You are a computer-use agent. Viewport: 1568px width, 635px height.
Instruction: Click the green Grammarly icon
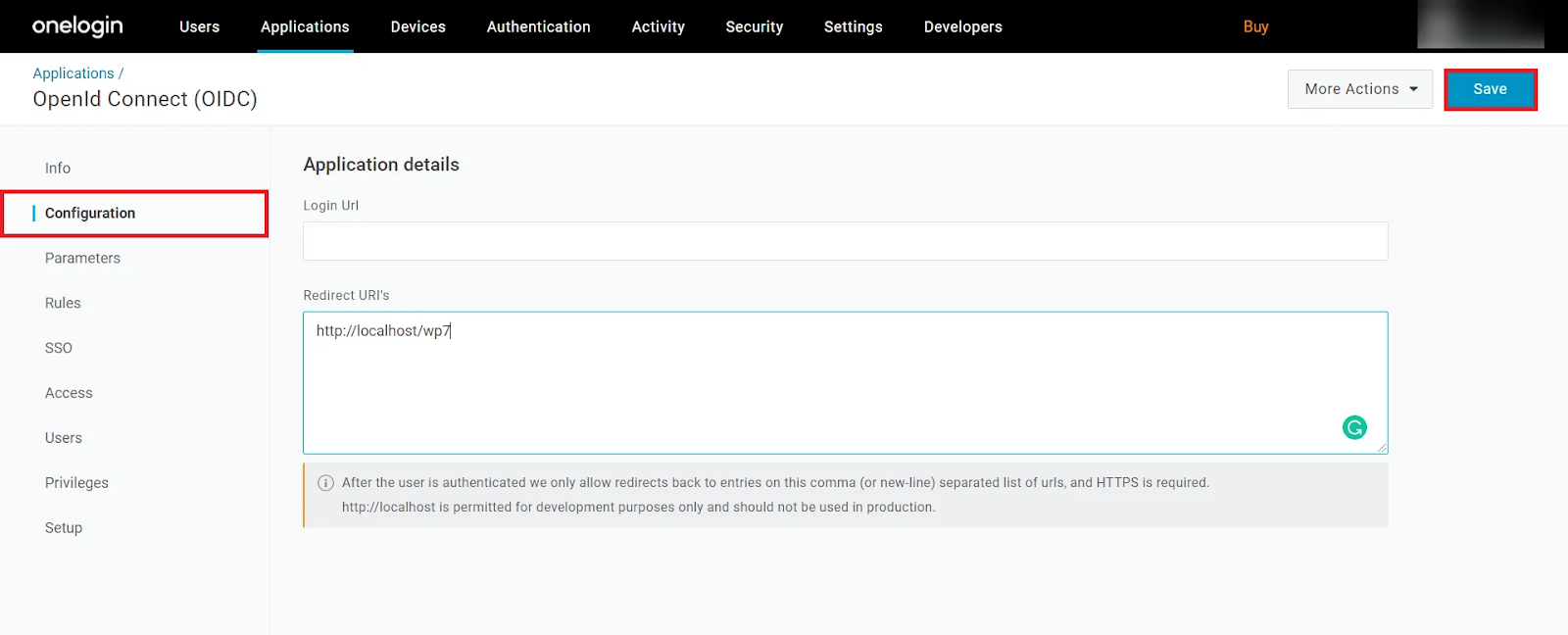coord(1354,427)
